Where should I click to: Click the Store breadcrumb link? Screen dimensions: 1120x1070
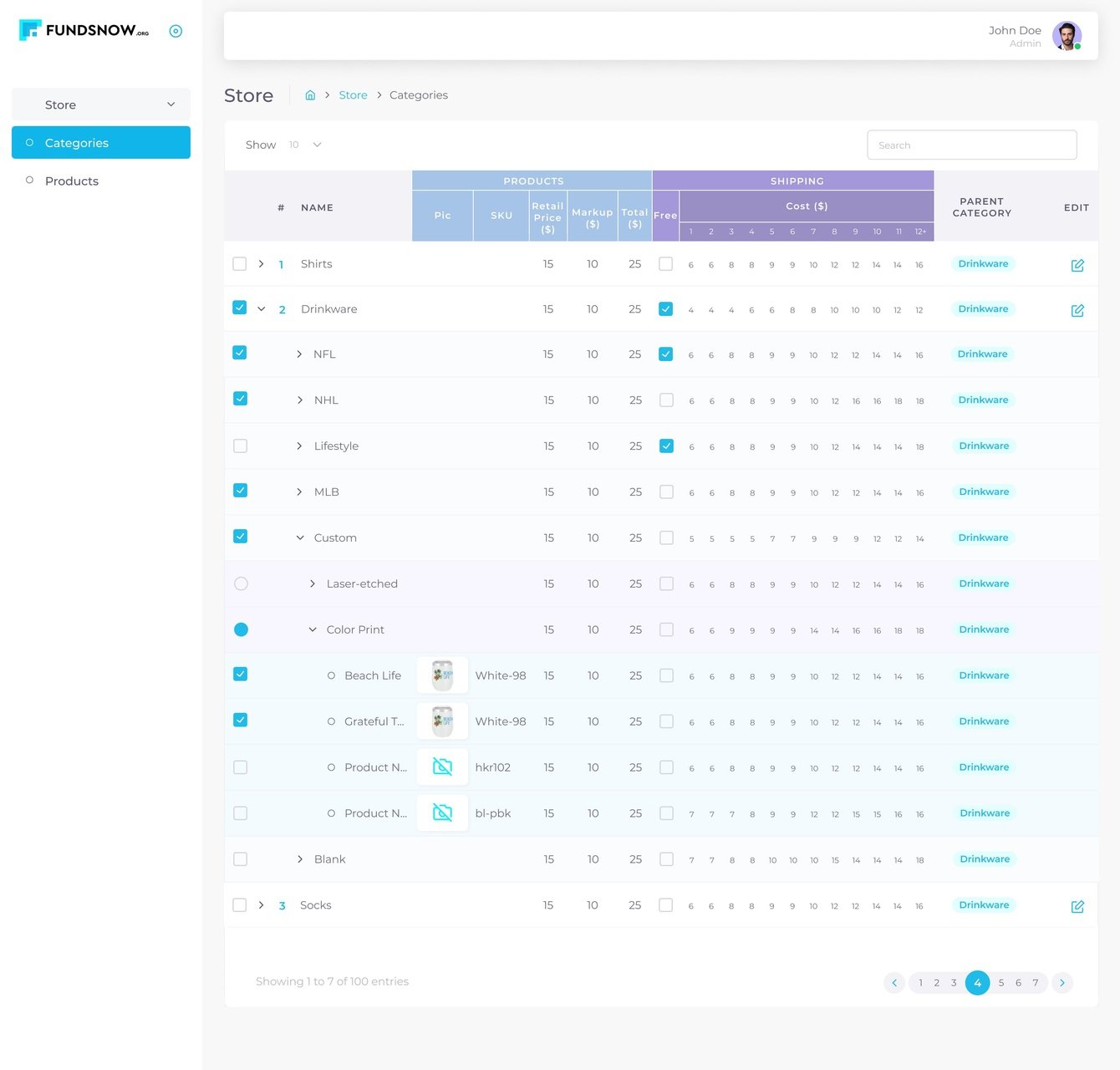(353, 95)
